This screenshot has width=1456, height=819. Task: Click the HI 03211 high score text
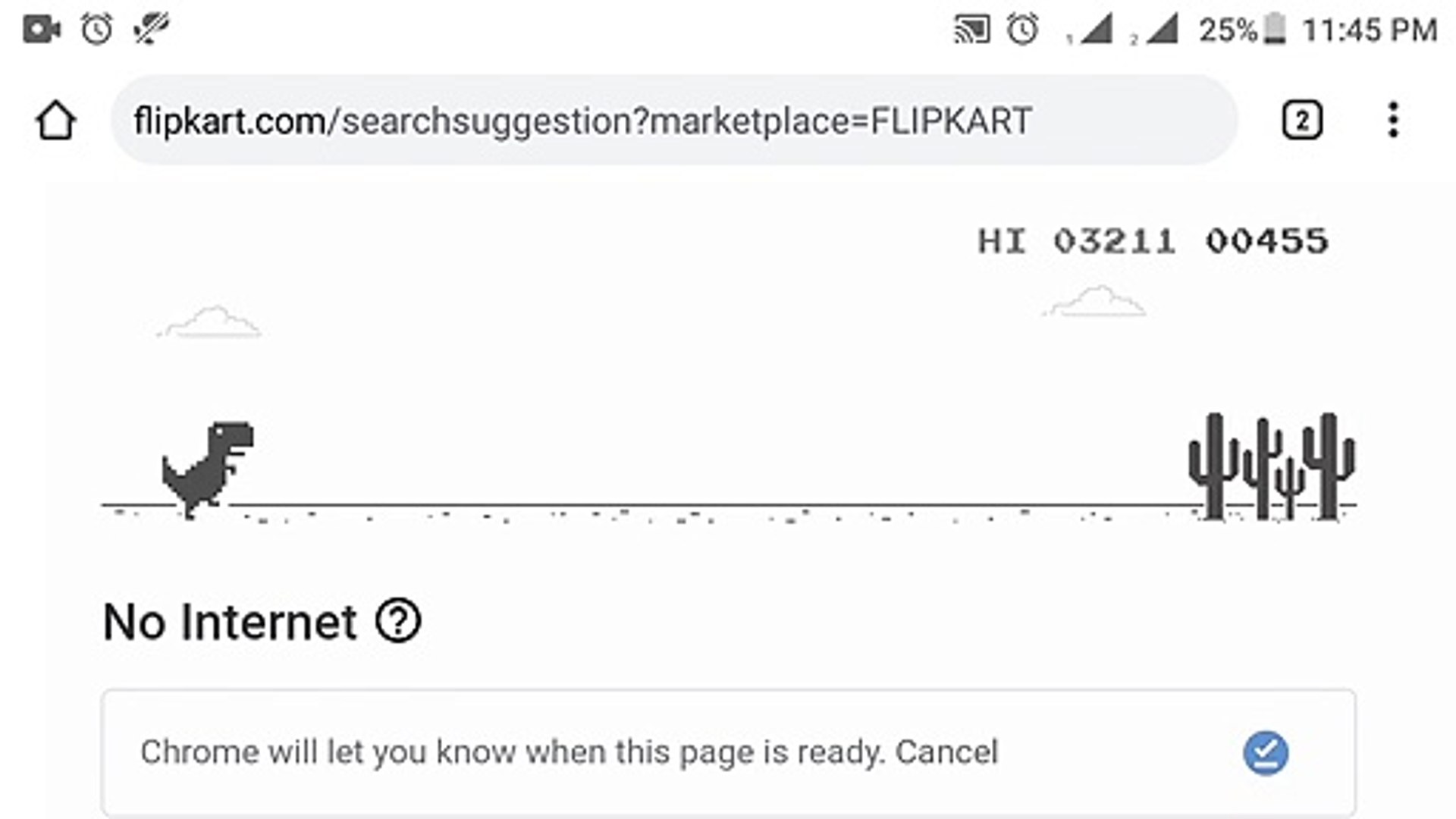tap(1076, 241)
